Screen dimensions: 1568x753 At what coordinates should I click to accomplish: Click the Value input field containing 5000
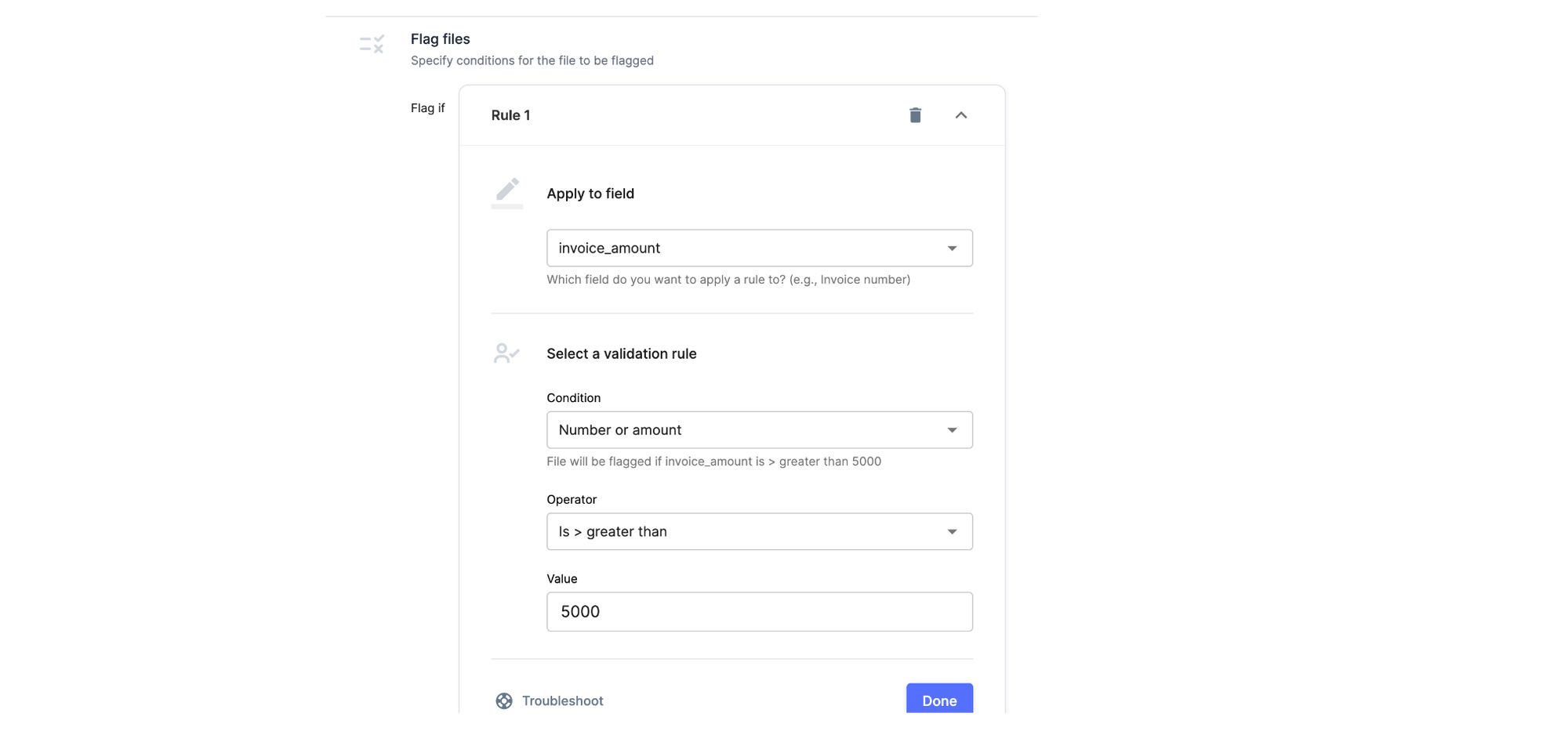[x=759, y=612]
